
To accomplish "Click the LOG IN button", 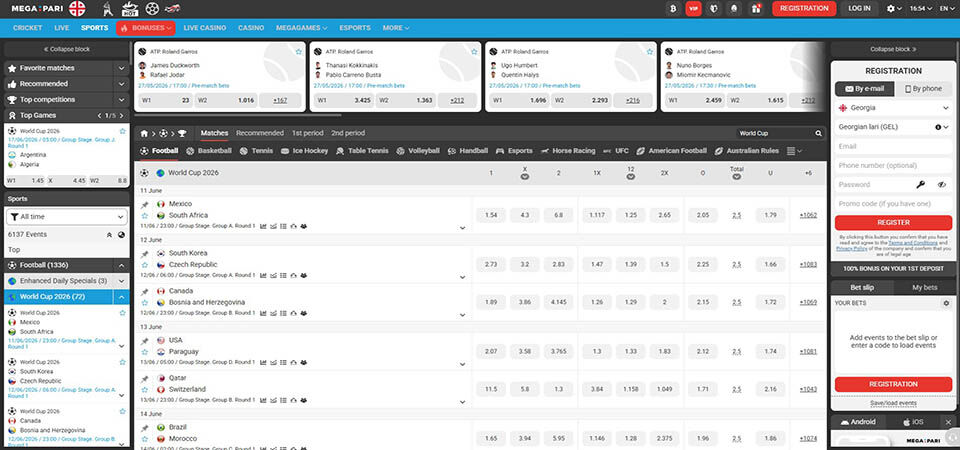I will click(x=859, y=9).
